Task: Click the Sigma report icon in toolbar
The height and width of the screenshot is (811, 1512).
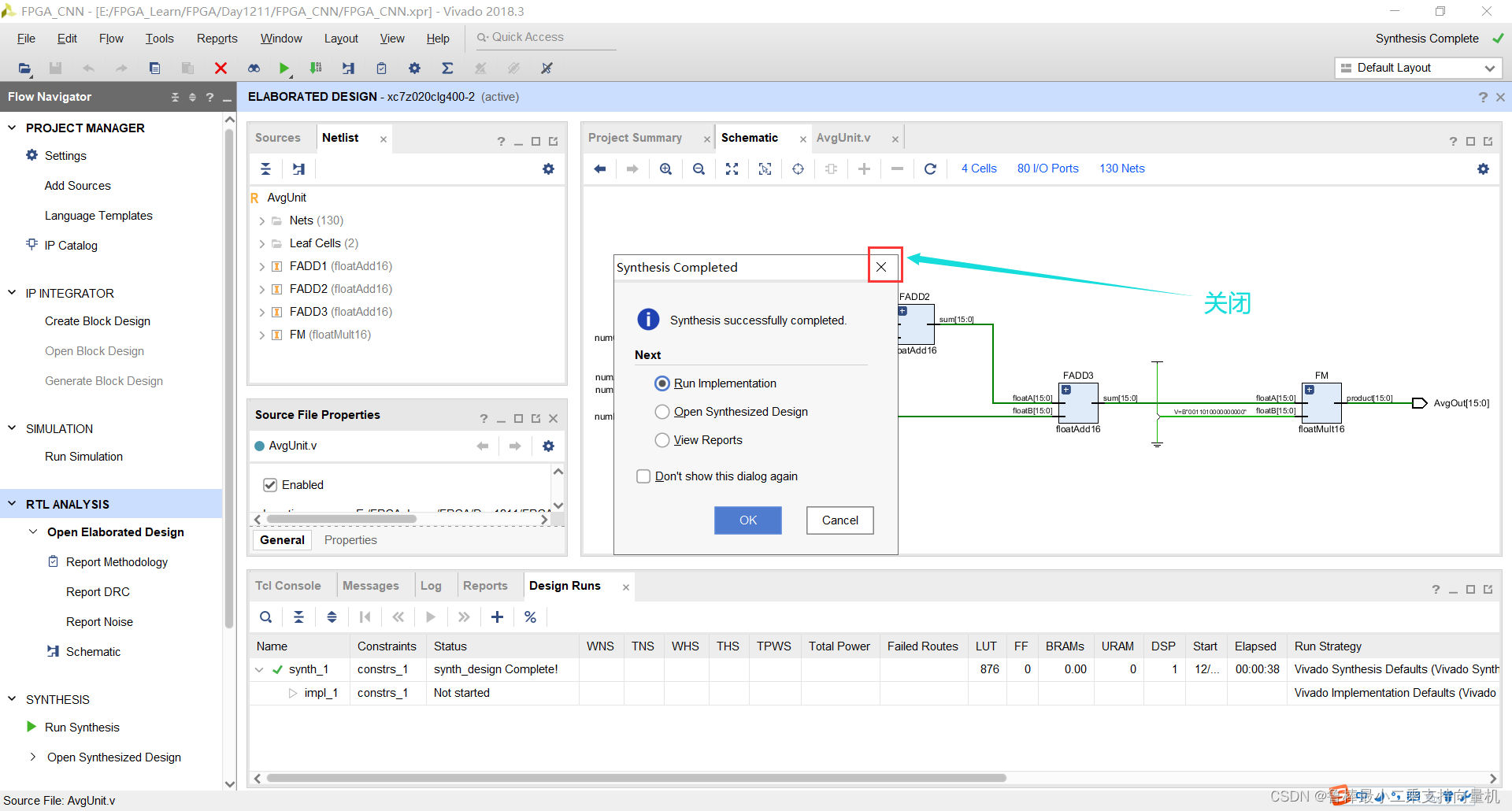Action: point(447,69)
